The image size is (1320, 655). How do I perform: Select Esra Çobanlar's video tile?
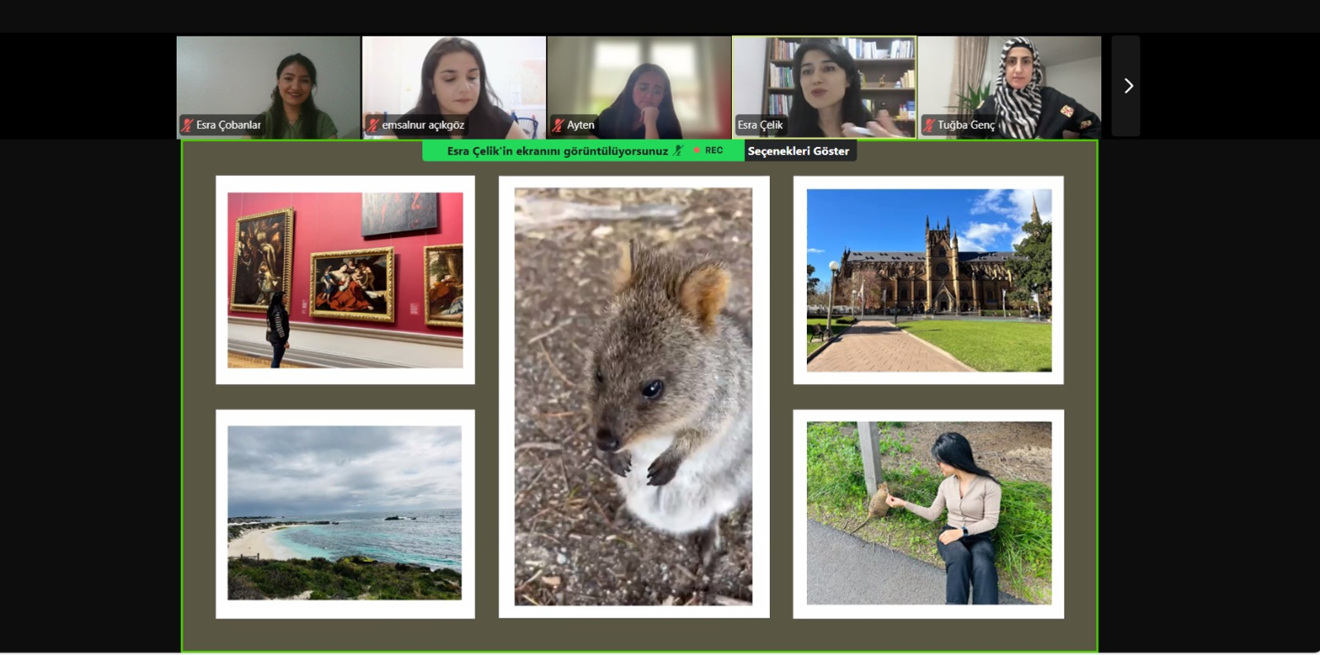[x=268, y=80]
